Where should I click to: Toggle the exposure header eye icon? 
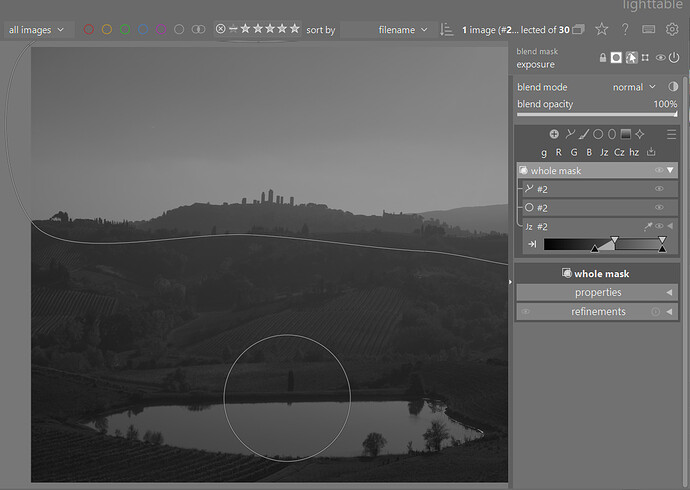coord(660,58)
